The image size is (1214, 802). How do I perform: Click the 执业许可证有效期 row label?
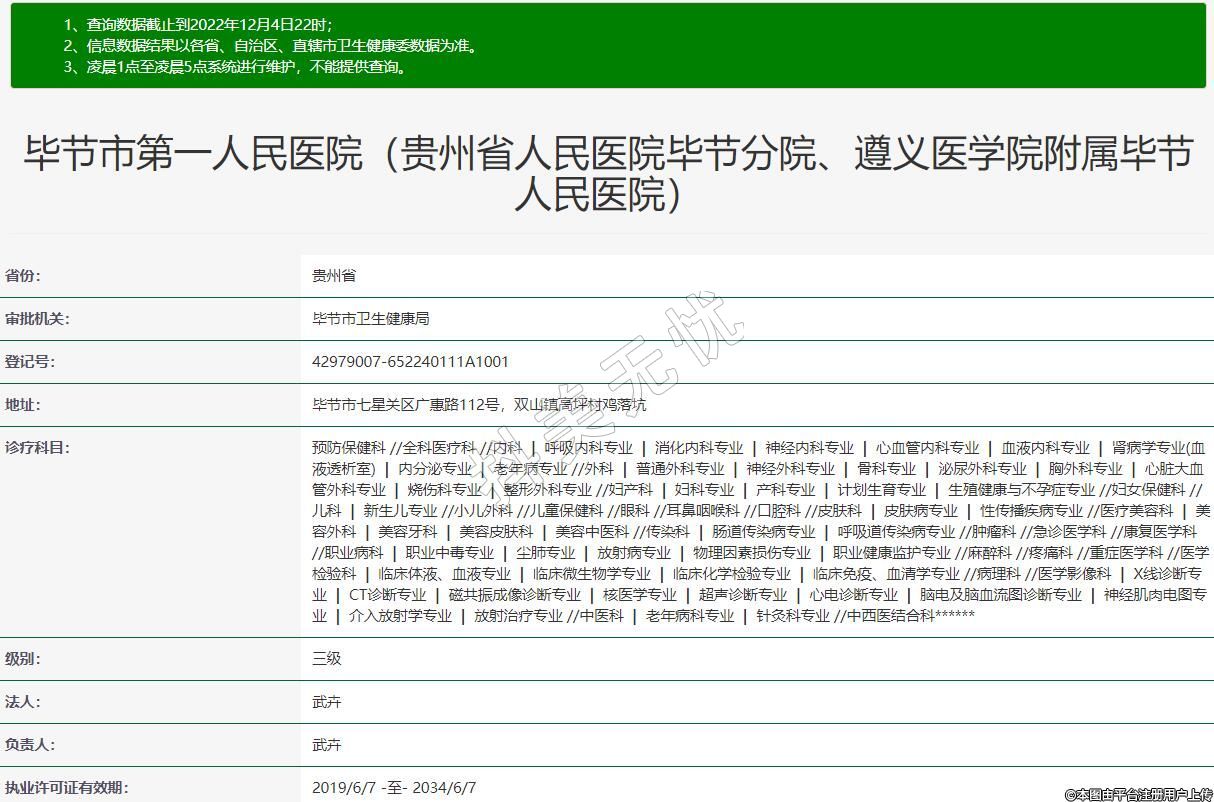tap(66, 788)
